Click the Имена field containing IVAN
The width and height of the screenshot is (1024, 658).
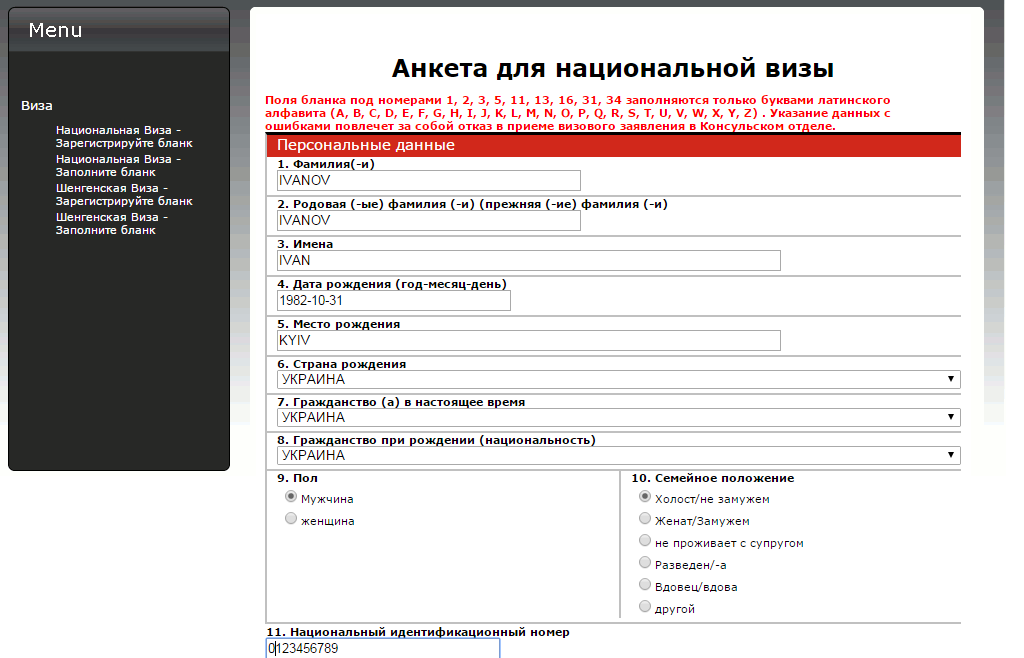(x=528, y=260)
